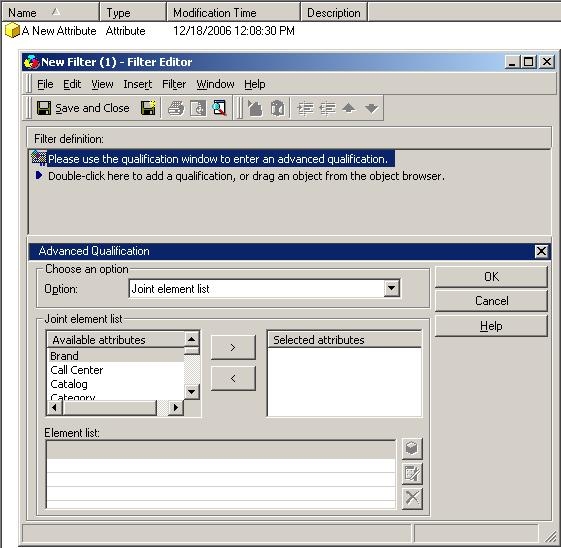The image size is (561, 548).
Task: Click the delete X icon beside Element list
Action: [412, 498]
